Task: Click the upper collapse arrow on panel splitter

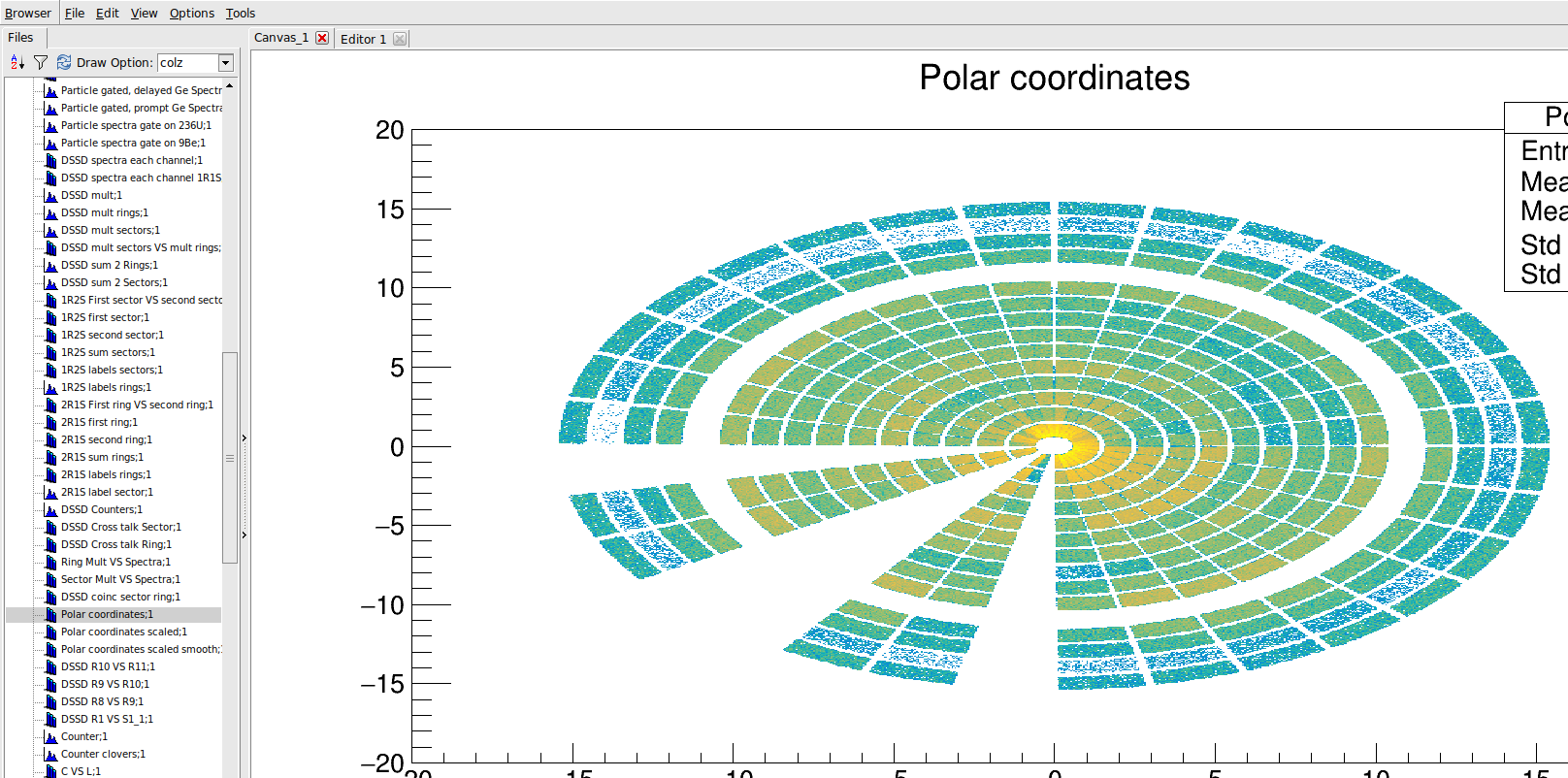Action: 244,438
